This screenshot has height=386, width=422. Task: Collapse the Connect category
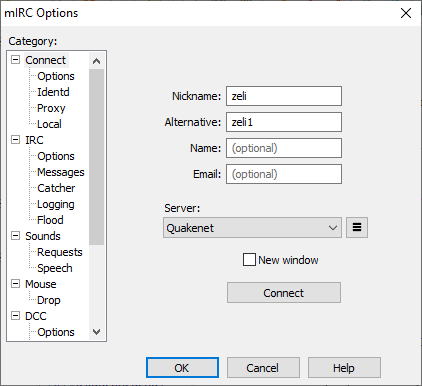[x=15, y=60]
